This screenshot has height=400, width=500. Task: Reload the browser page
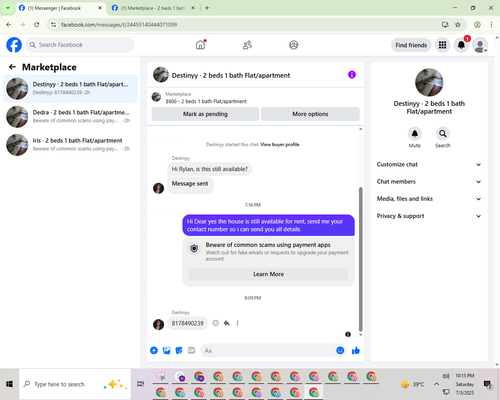tap(37, 24)
